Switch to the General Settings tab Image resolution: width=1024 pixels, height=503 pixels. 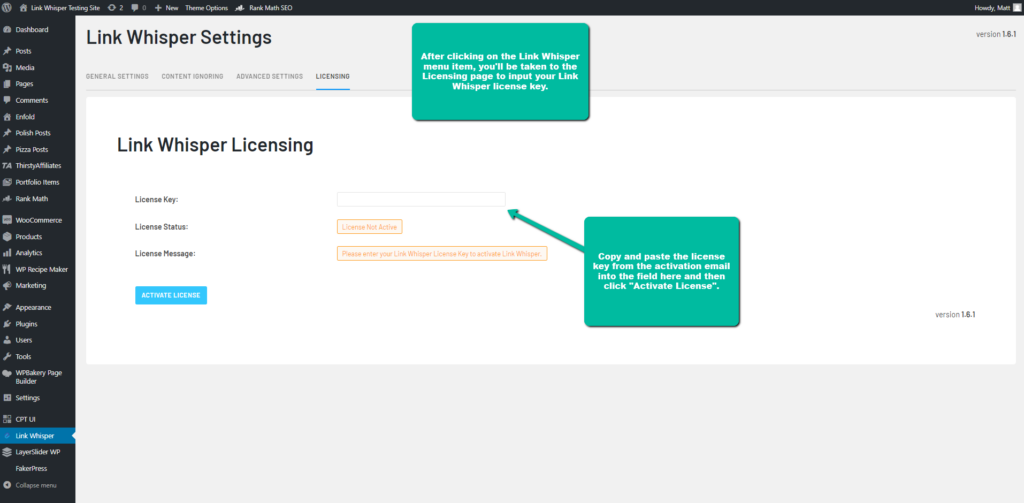tap(117, 76)
